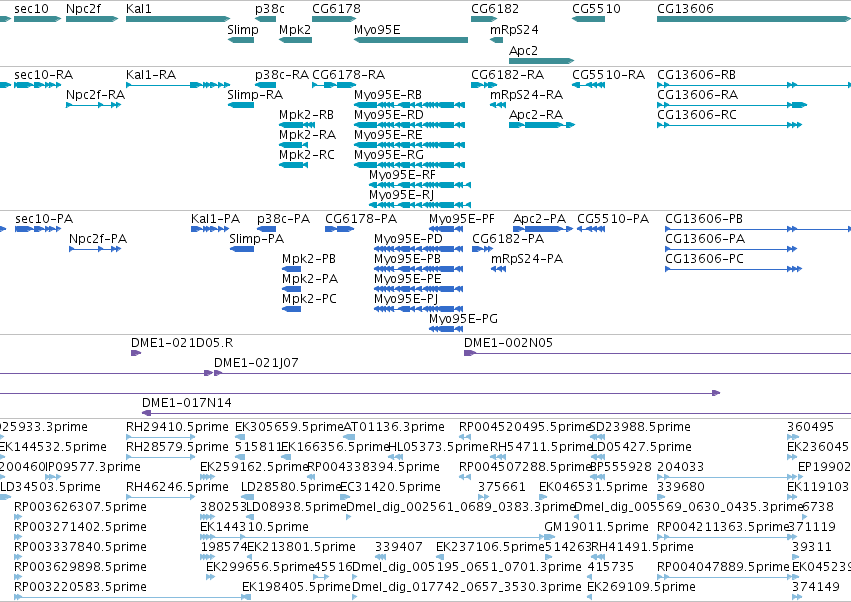851x602 pixels.
Task: Select the RH29410.5prime EST label
Action: [177, 427]
